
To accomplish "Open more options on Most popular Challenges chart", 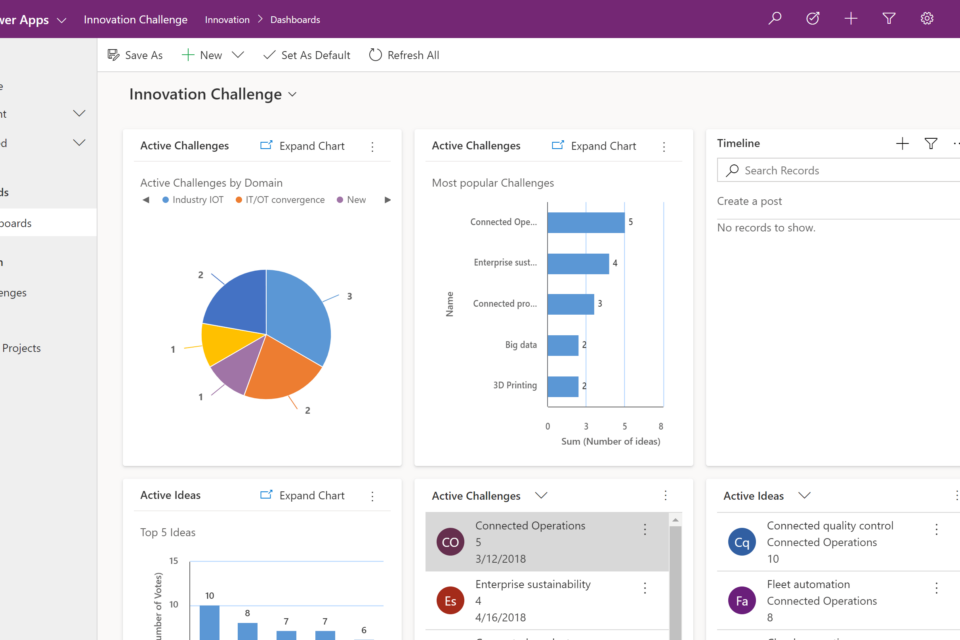I will click(x=664, y=146).
